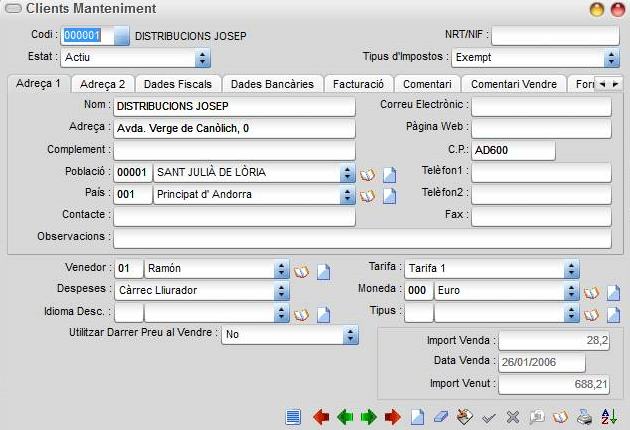Click new page icon beside Idioma Desc.
Image resolution: width=630 pixels, height=430 pixels.
coord(323,315)
